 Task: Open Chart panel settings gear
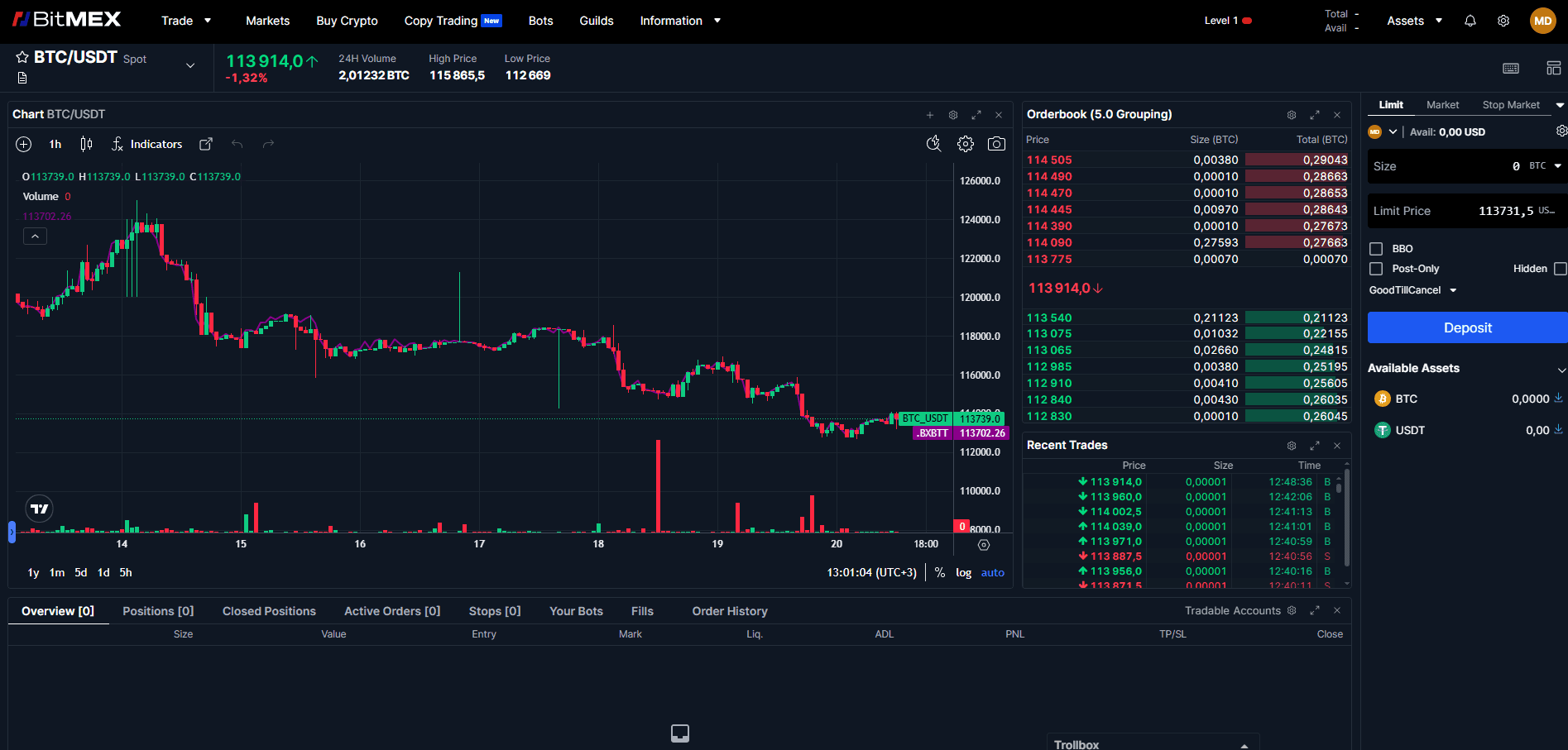pyautogui.click(x=953, y=115)
